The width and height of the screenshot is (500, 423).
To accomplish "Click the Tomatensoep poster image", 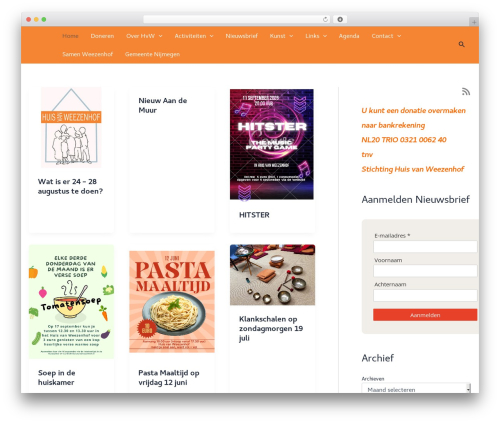I will (71, 302).
